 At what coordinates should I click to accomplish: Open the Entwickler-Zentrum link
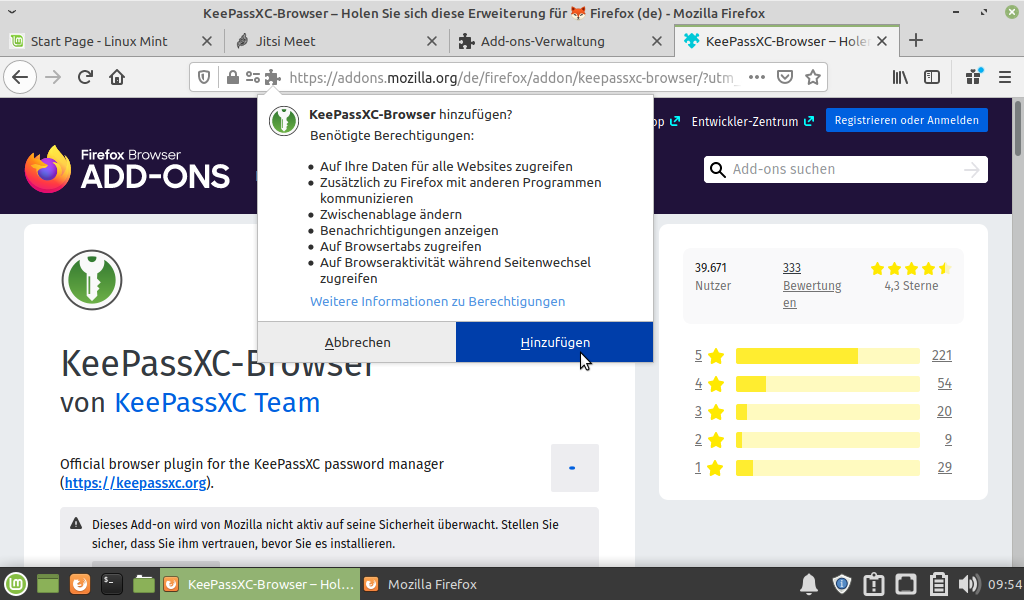752,121
